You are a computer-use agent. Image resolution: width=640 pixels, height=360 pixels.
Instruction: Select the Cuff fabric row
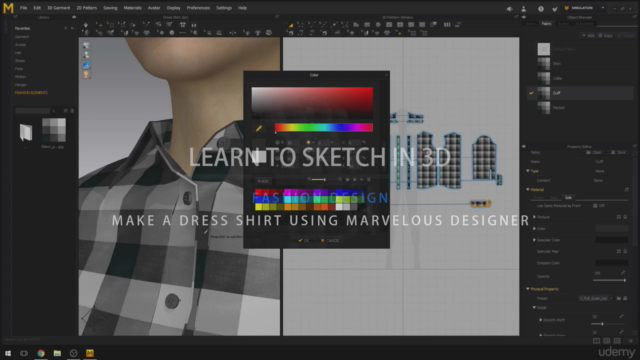(580, 93)
